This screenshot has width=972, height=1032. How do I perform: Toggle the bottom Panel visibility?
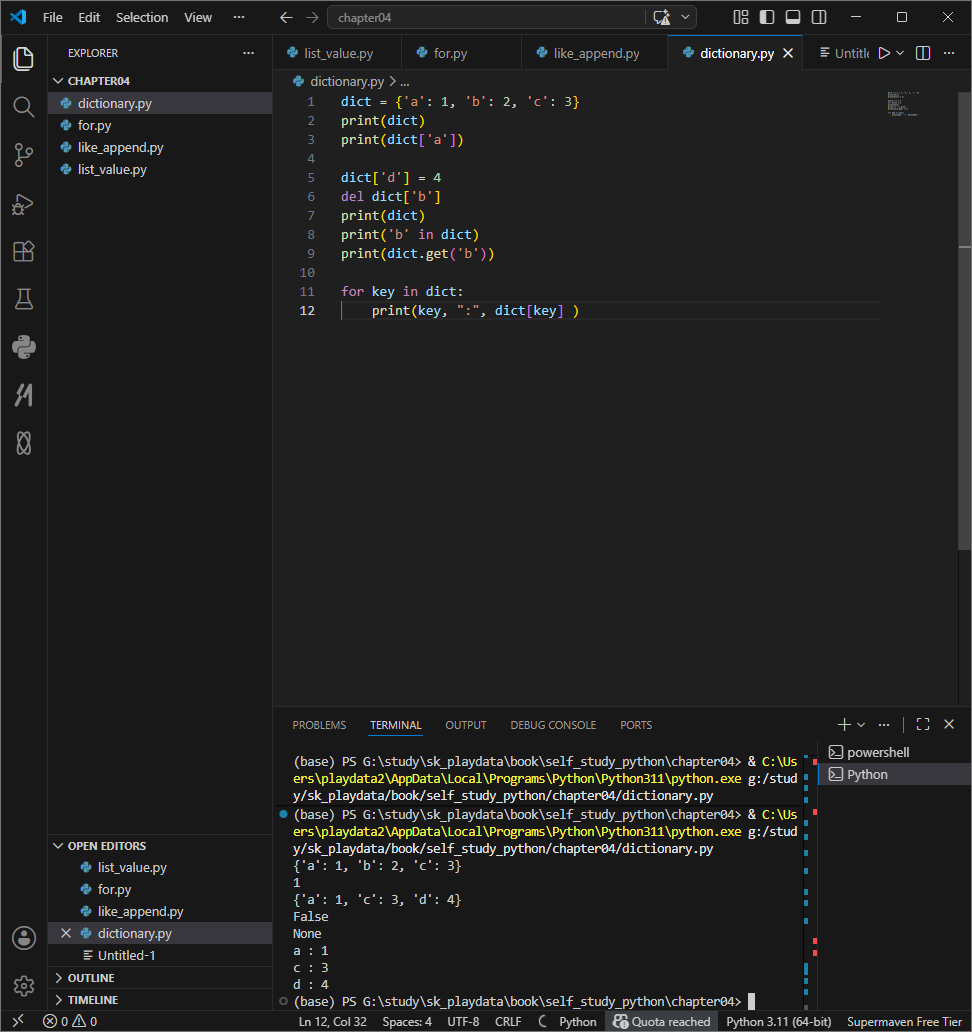(793, 17)
